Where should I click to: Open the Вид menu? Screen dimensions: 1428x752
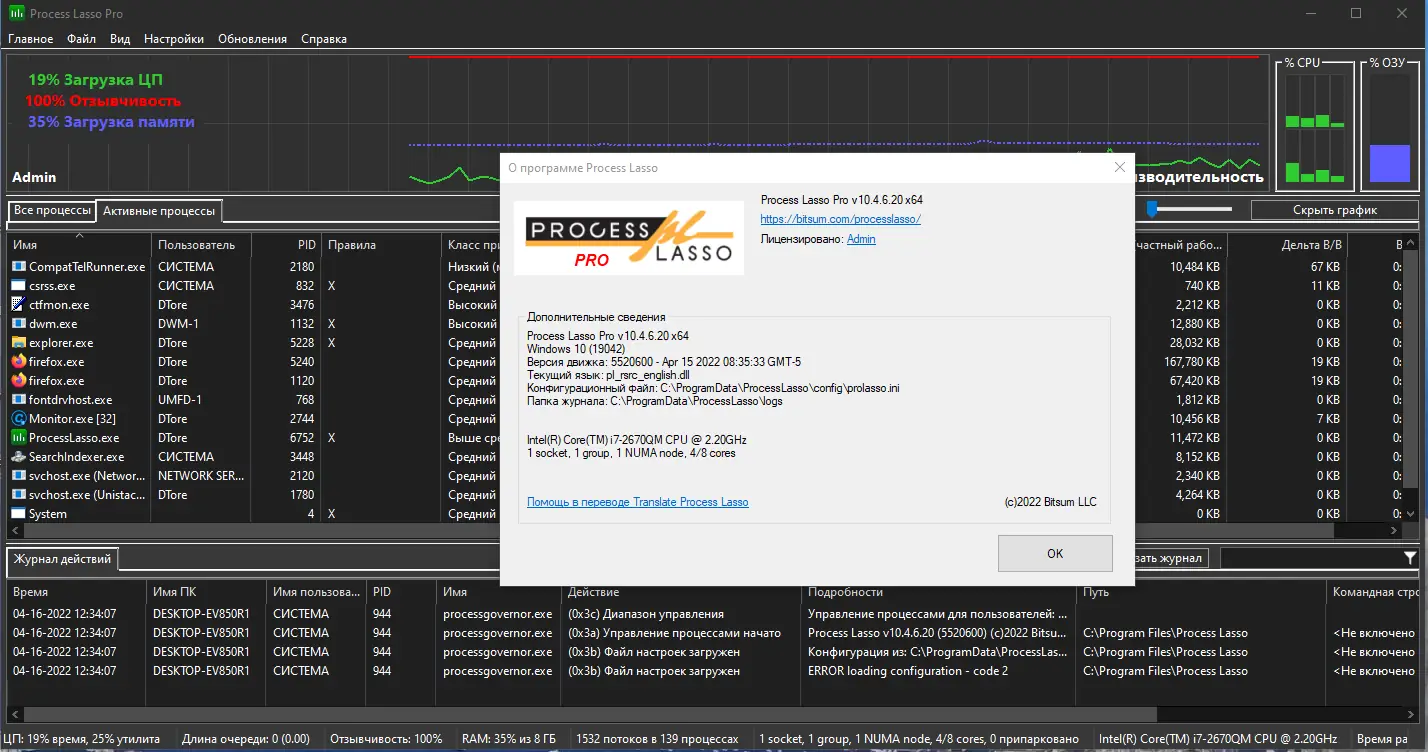[120, 39]
